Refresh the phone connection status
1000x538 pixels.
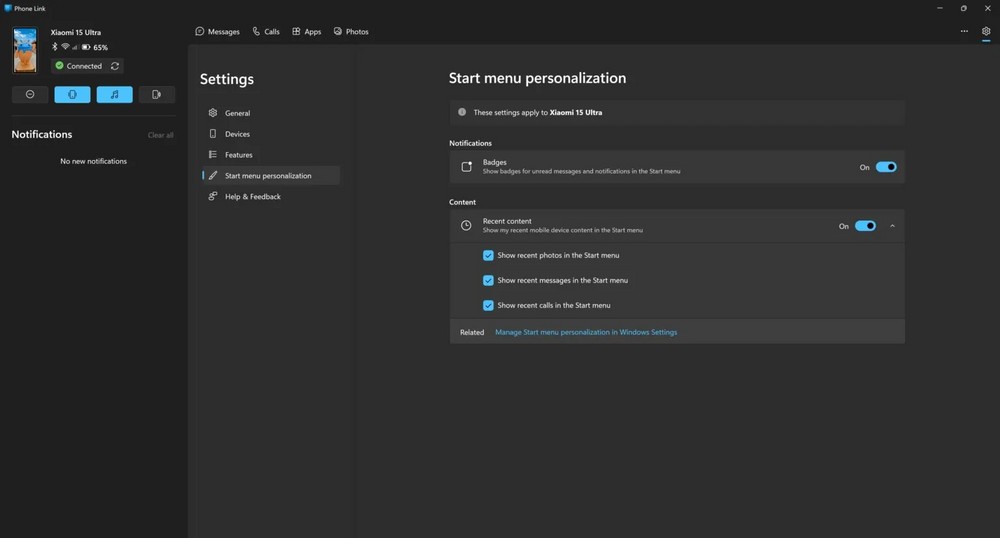[x=115, y=66]
